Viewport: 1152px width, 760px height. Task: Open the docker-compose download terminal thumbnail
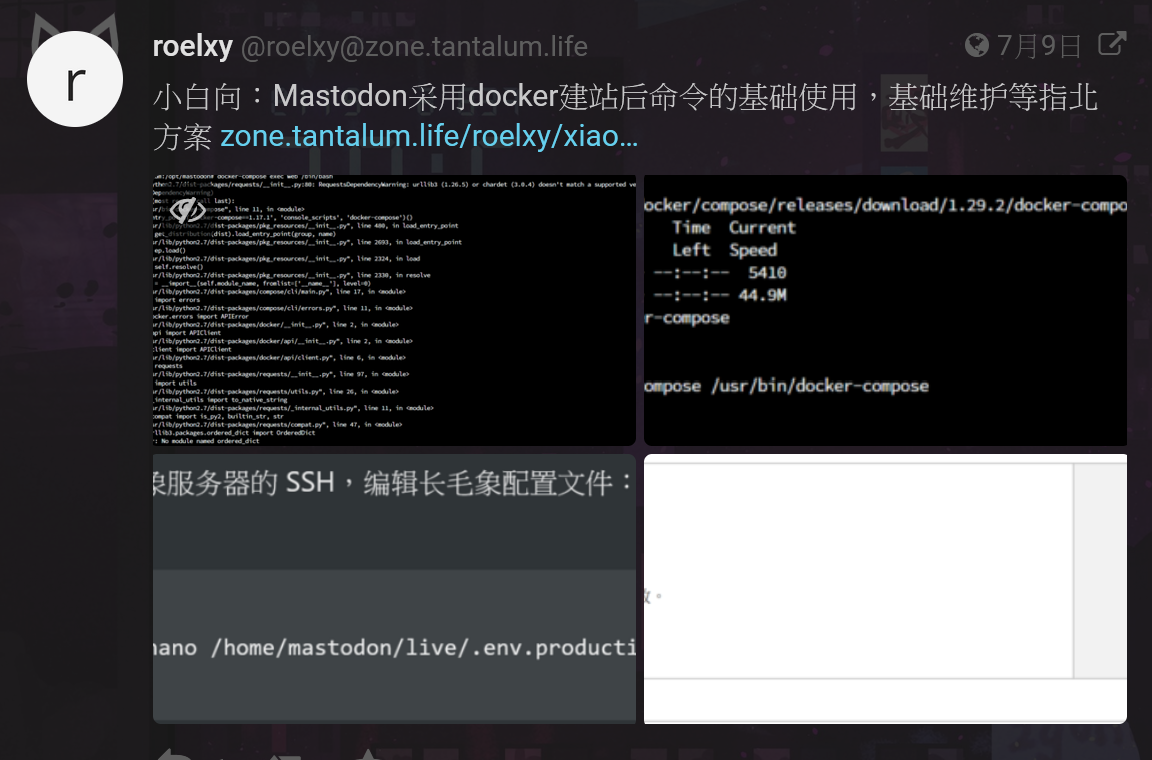coord(885,310)
